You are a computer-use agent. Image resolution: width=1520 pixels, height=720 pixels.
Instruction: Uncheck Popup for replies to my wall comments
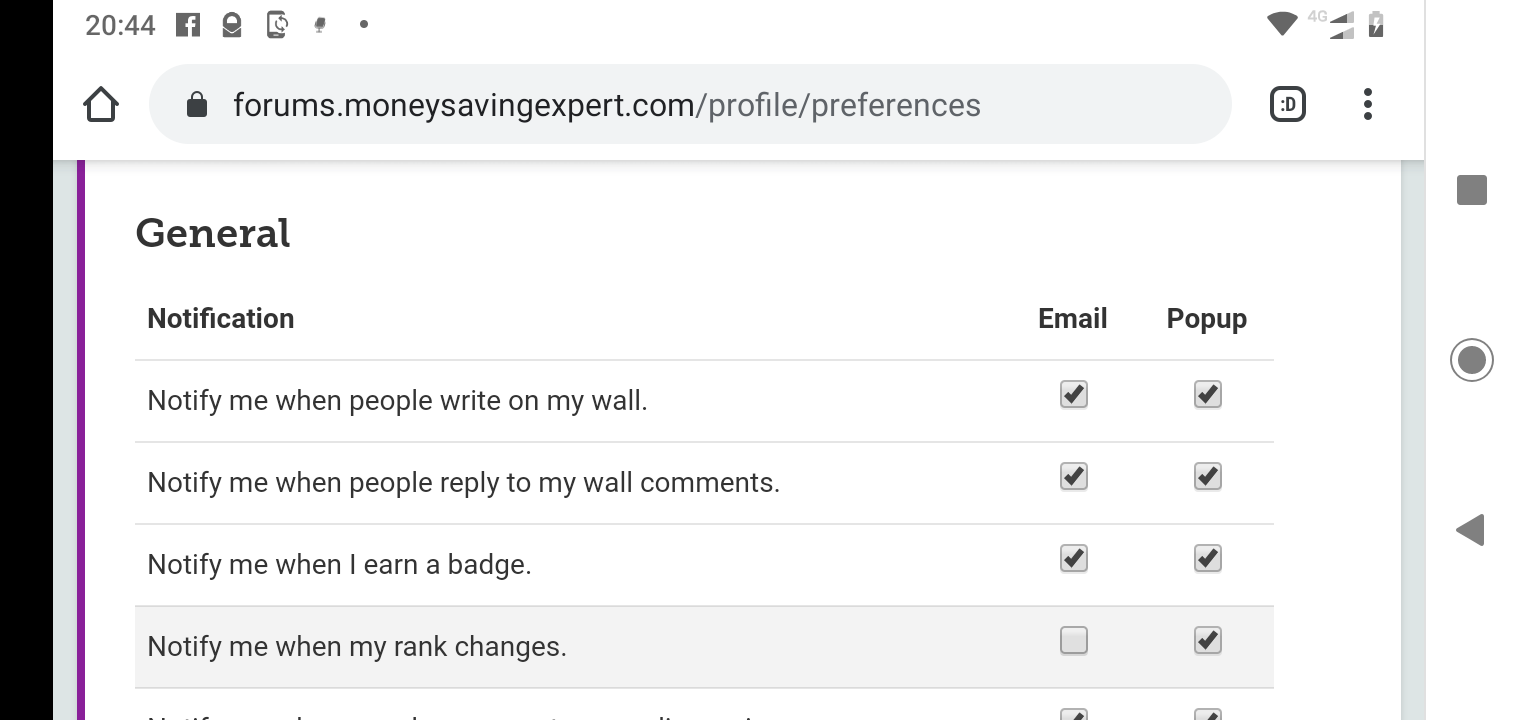click(1208, 476)
